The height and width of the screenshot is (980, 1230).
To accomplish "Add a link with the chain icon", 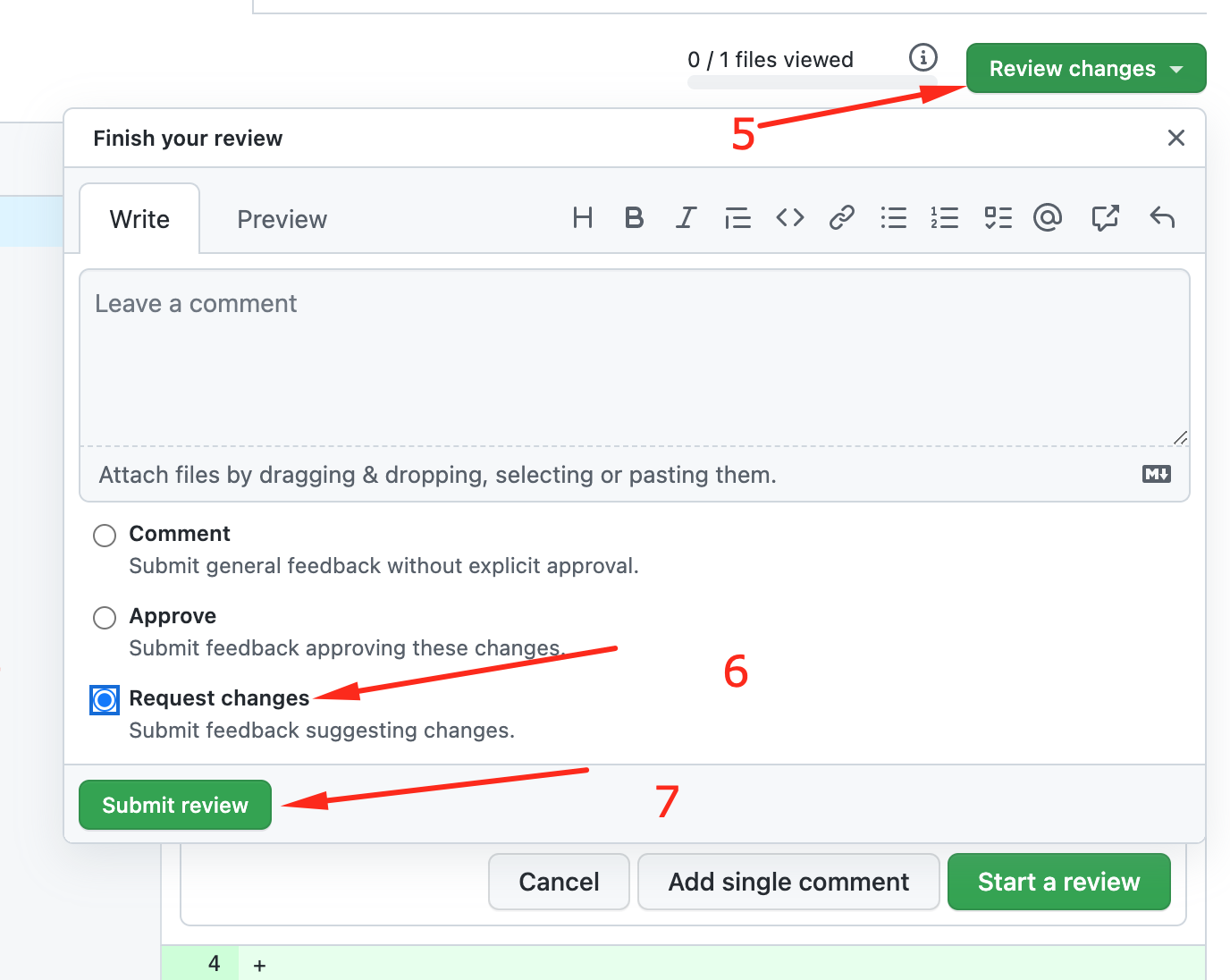I will 842,217.
